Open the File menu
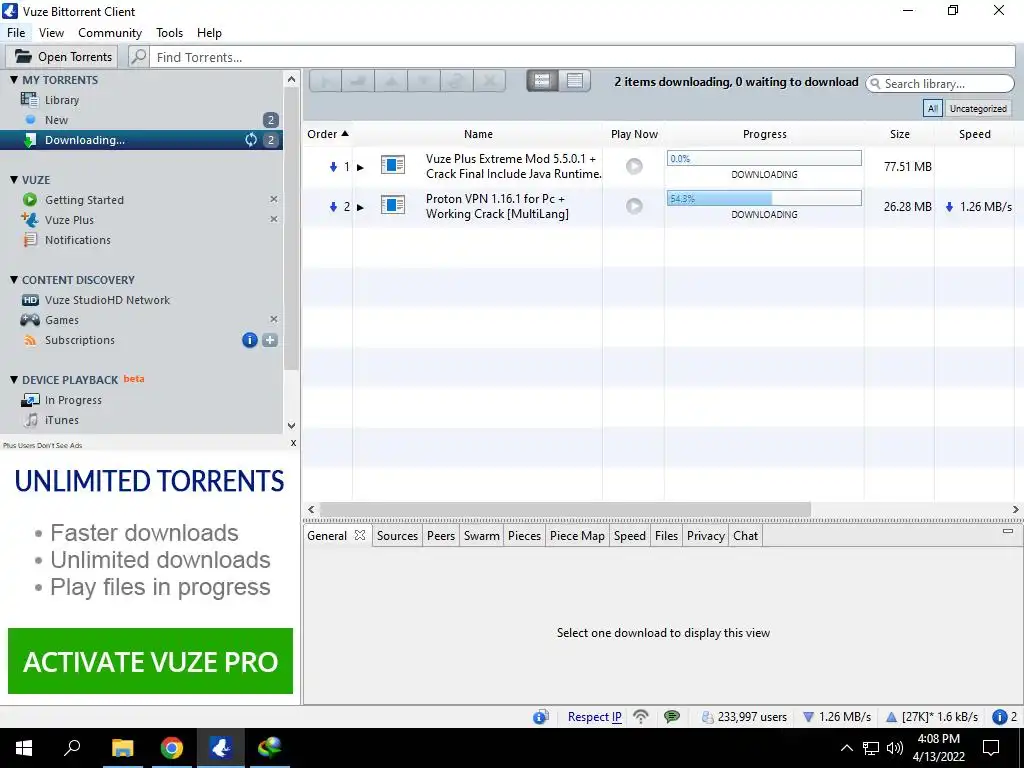The image size is (1024, 768). click(16, 33)
